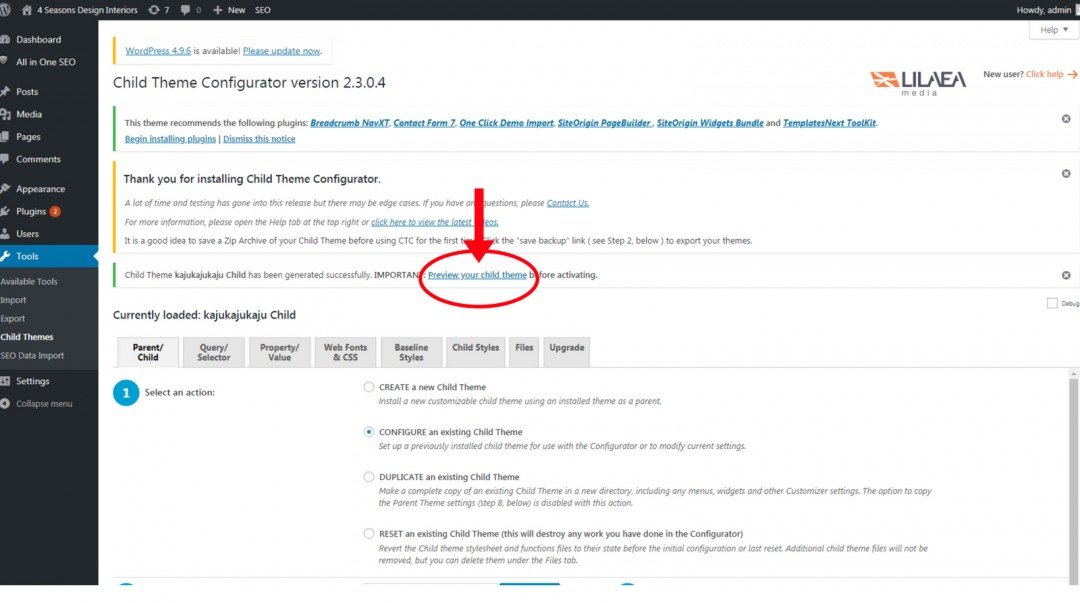Click the Please update now link

click(x=281, y=51)
